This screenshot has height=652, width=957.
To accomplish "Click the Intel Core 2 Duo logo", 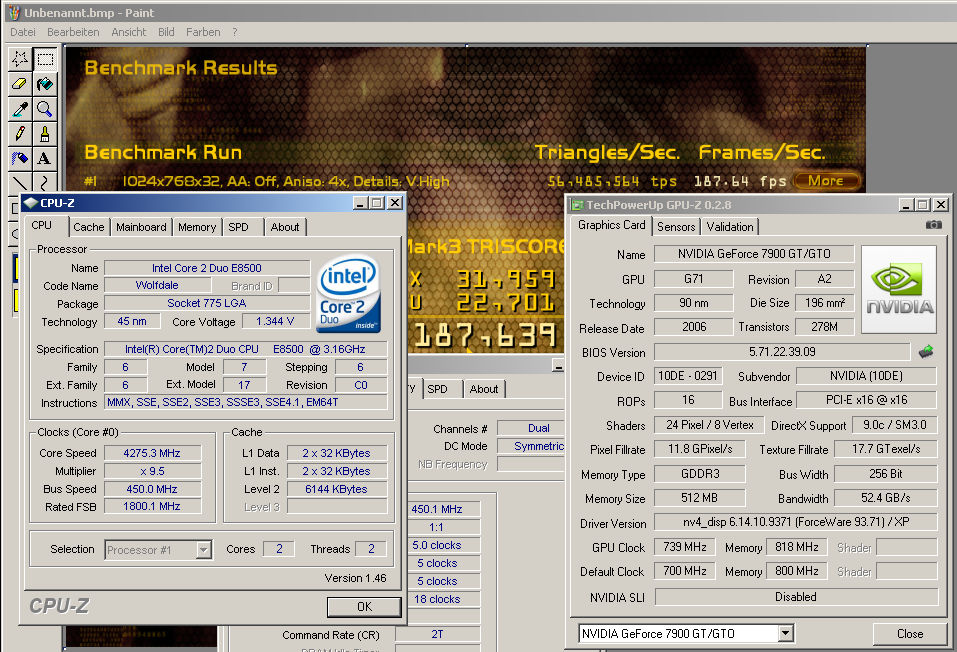I will tap(350, 294).
